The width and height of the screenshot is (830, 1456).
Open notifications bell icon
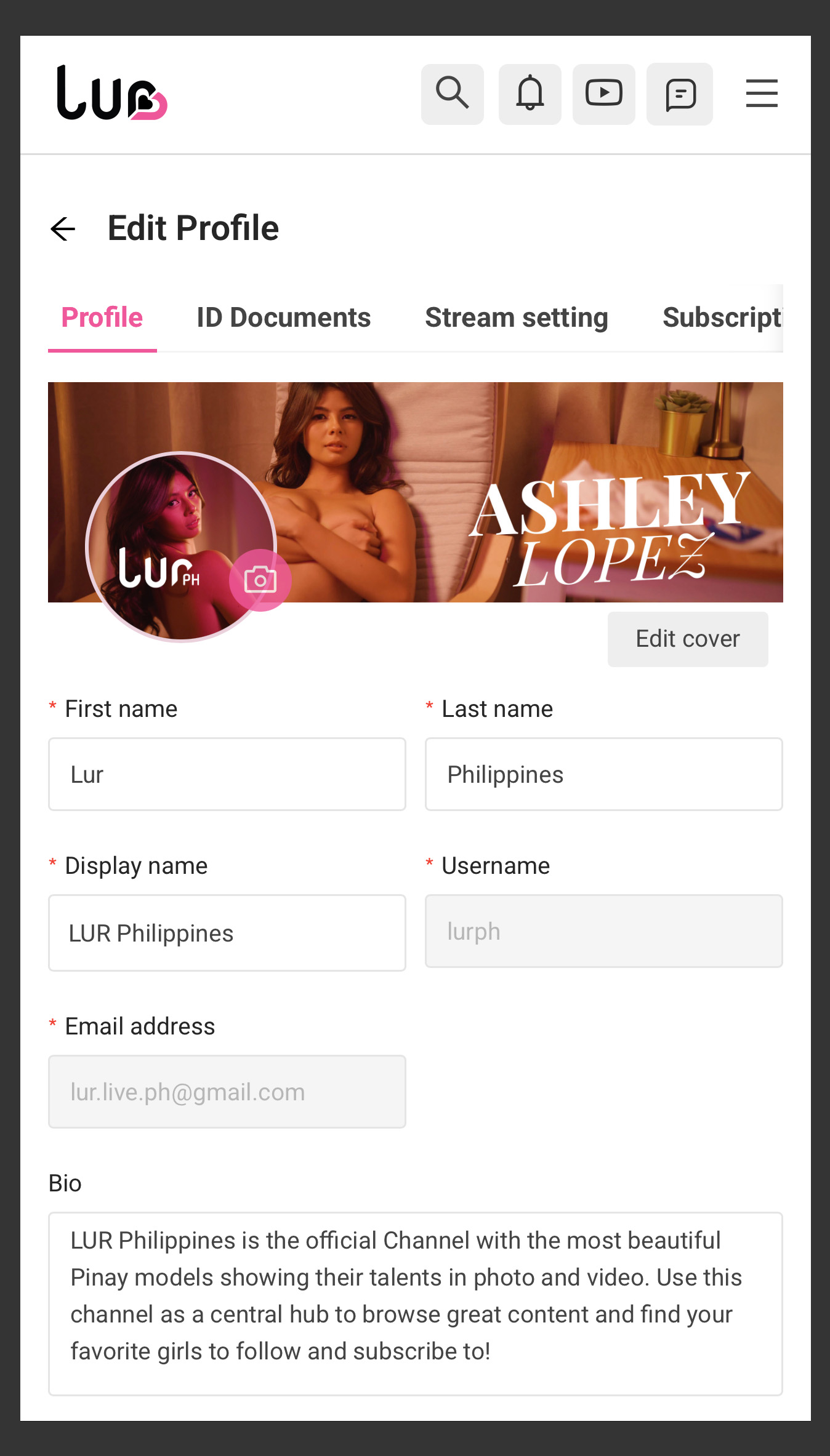pyautogui.click(x=530, y=94)
